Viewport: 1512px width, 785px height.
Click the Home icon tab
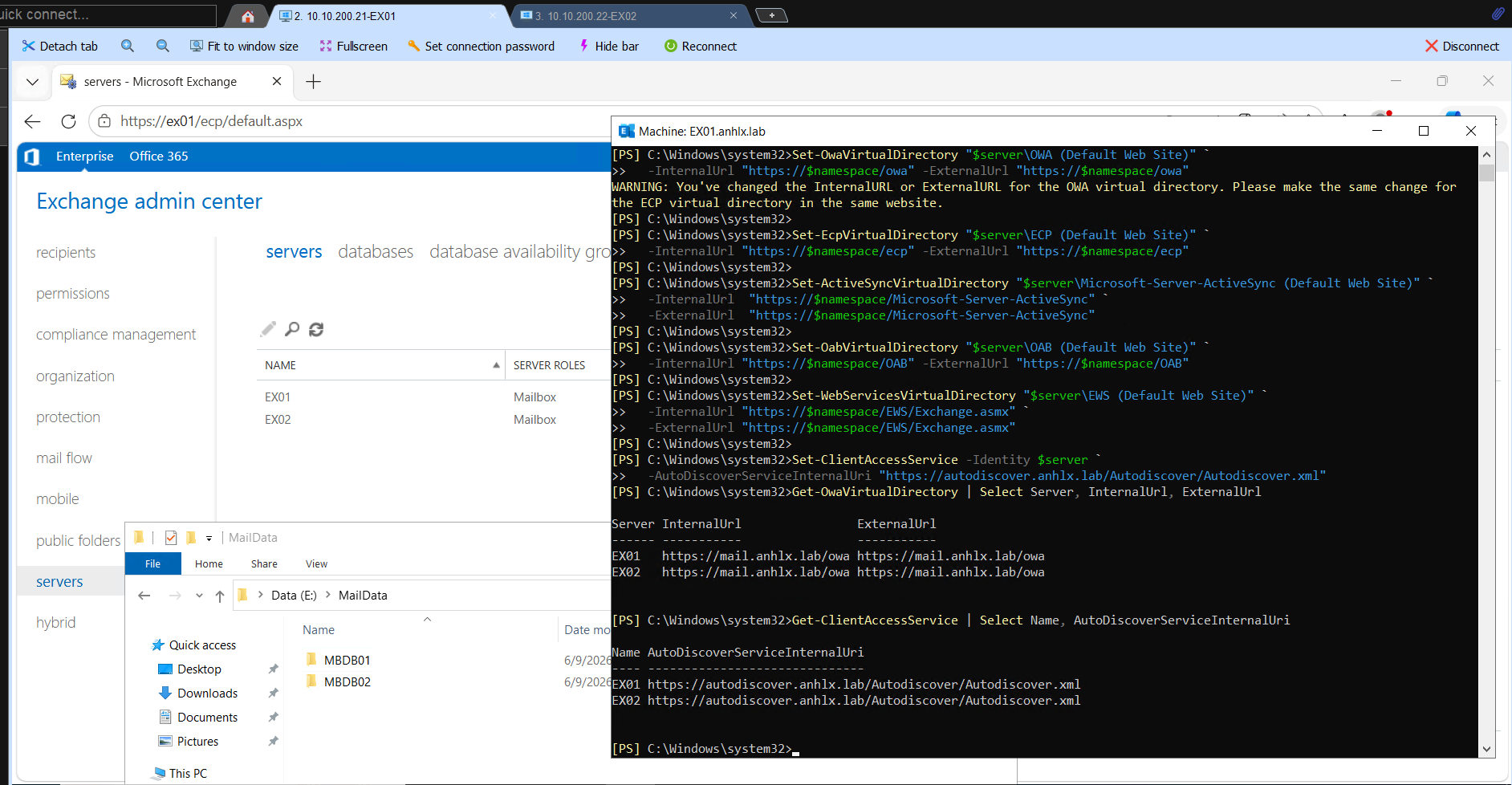tap(247, 16)
